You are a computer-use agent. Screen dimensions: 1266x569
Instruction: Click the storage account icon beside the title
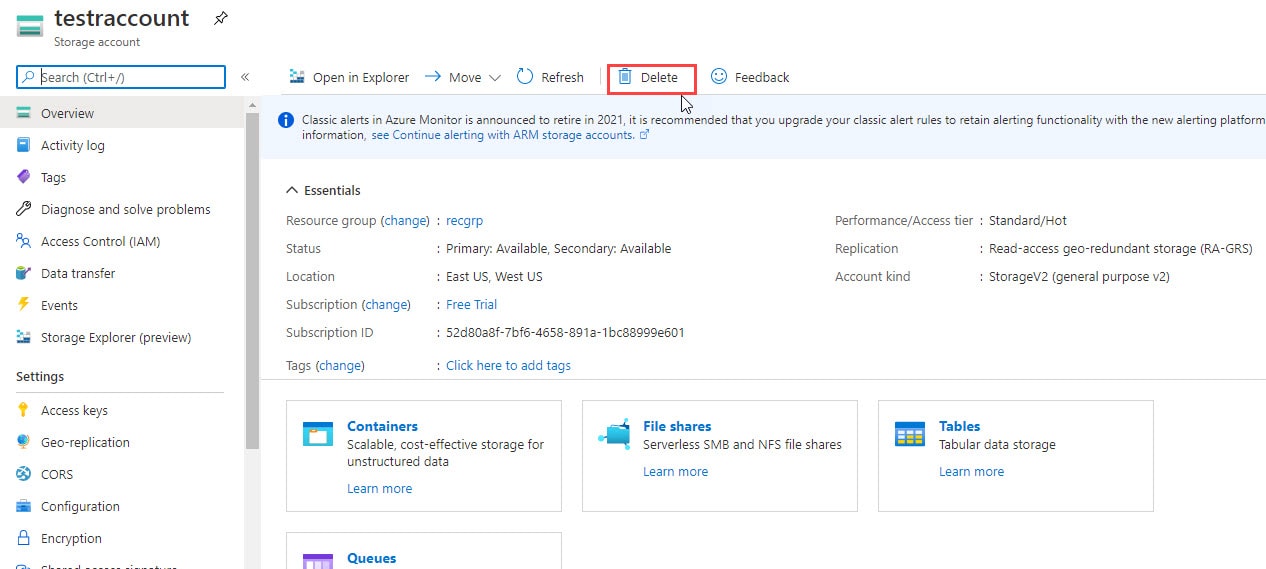(30, 27)
